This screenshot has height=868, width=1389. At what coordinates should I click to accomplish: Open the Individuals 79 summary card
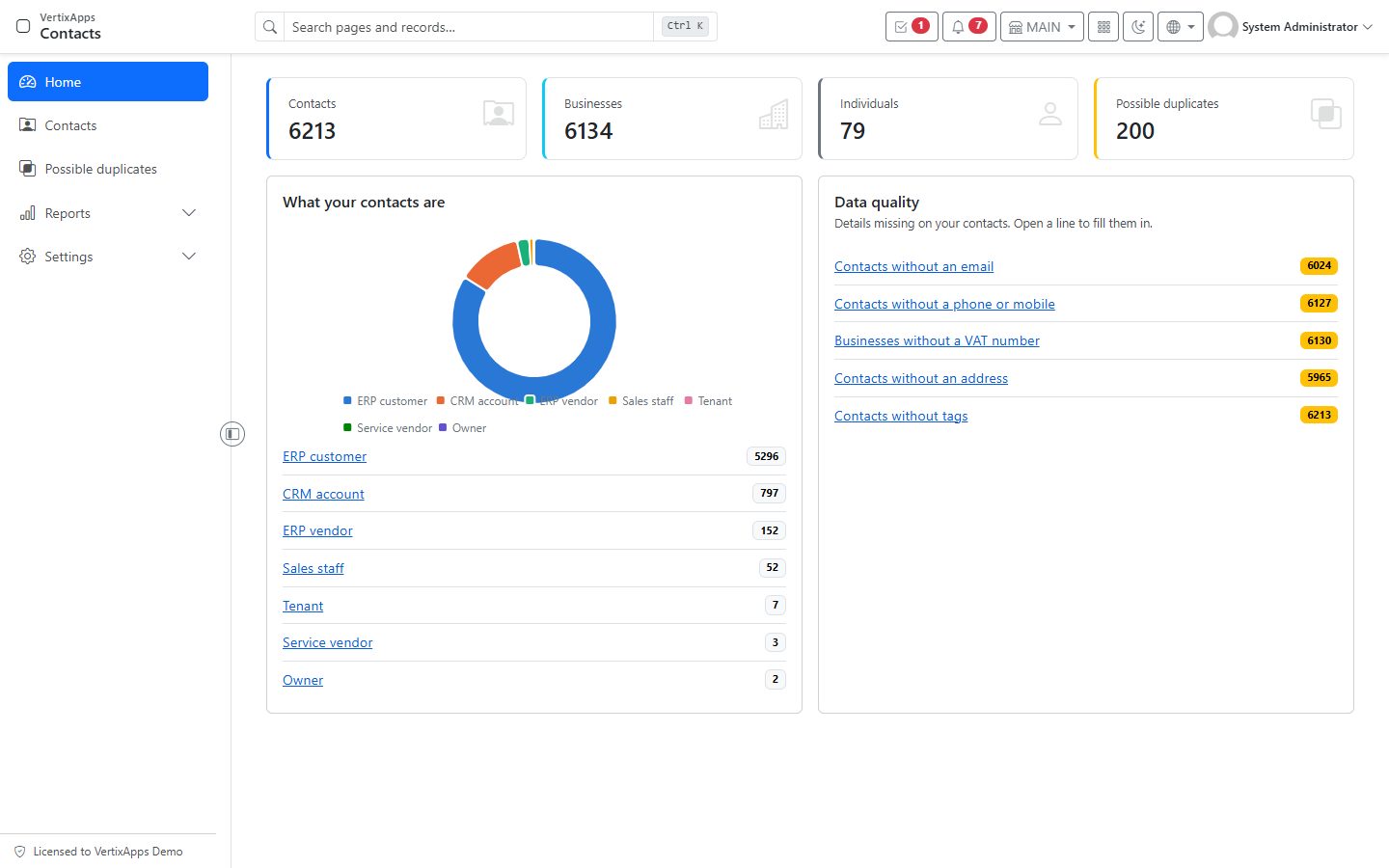pyautogui.click(x=948, y=119)
